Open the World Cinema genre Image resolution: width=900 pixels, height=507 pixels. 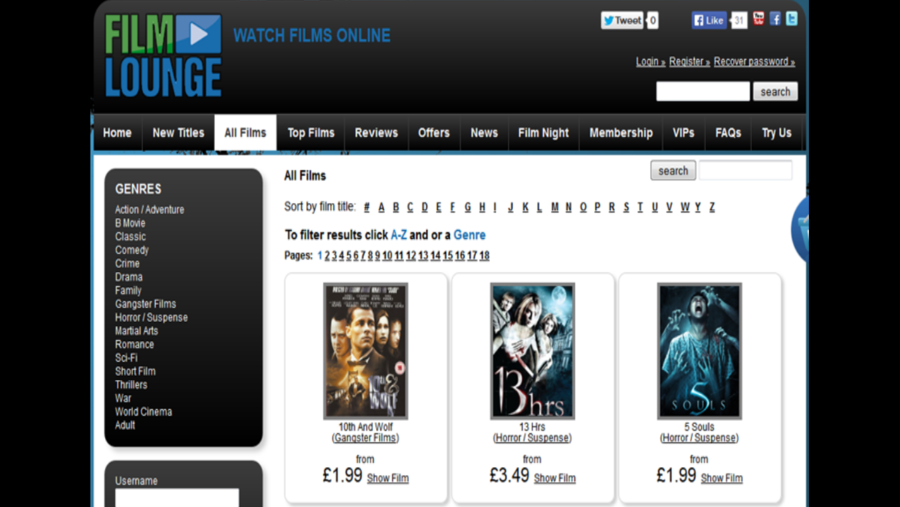pos(143,412)
